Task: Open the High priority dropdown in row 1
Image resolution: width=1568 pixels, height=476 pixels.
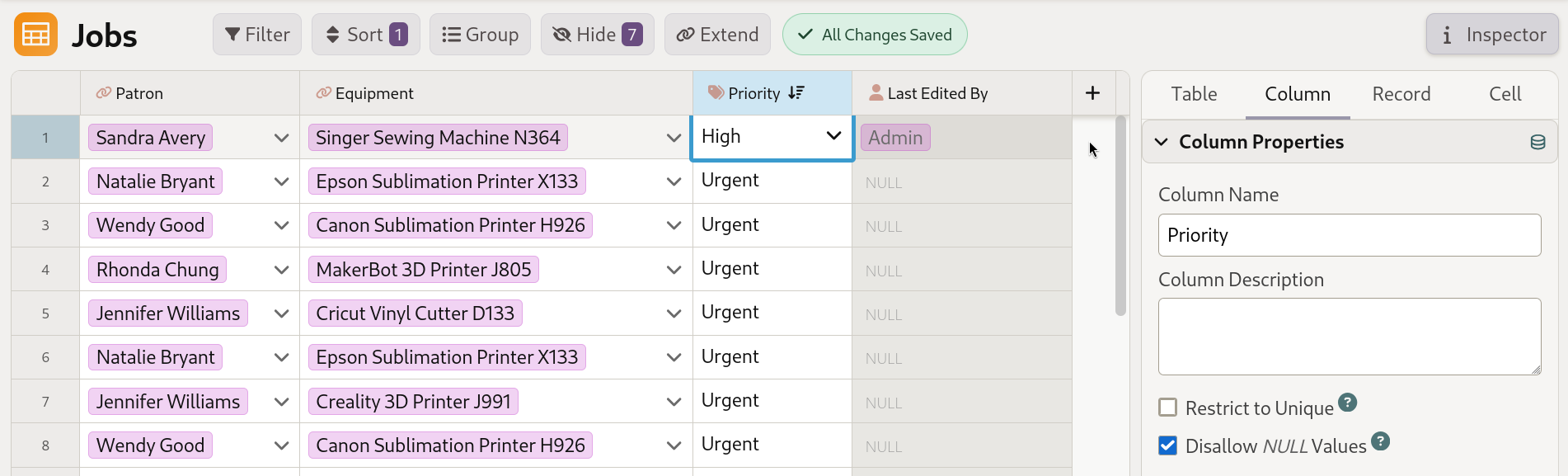Action: pyautogui.click(x=833, y=135)
